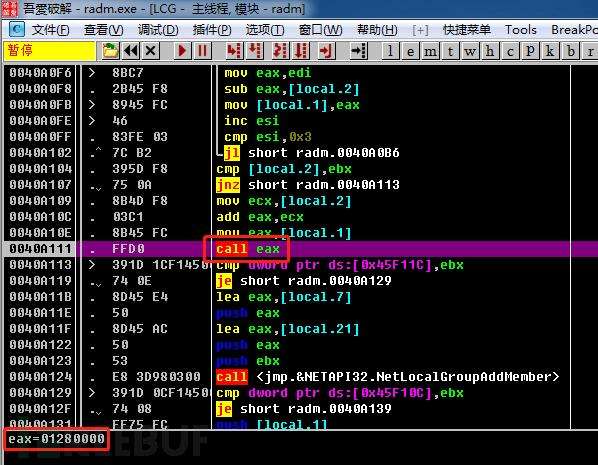The height and width of the screenshot is (465, 598).
Task: Open the log window with 'l' button
Action: coord(390,51)
